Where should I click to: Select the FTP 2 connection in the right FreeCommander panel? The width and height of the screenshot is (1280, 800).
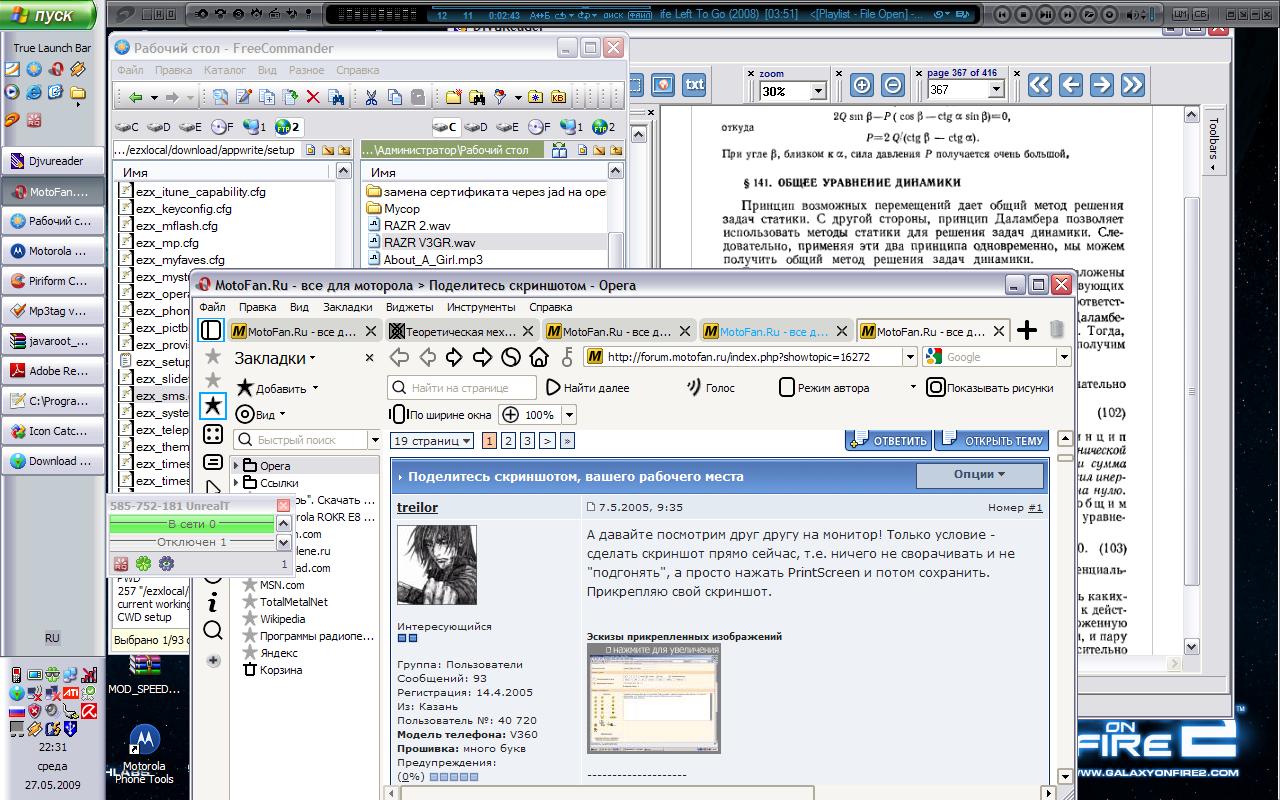tap(603, 127)
